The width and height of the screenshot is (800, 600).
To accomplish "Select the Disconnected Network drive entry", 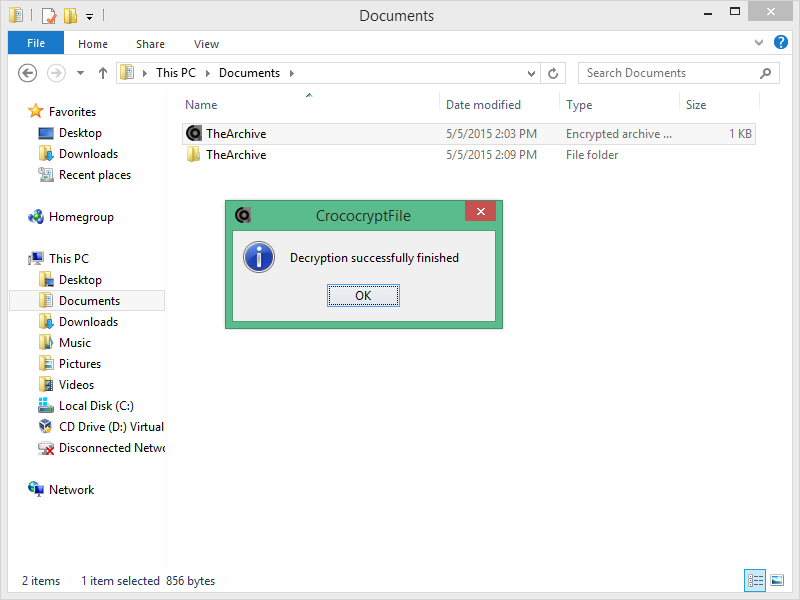I will tap(112, 447).
